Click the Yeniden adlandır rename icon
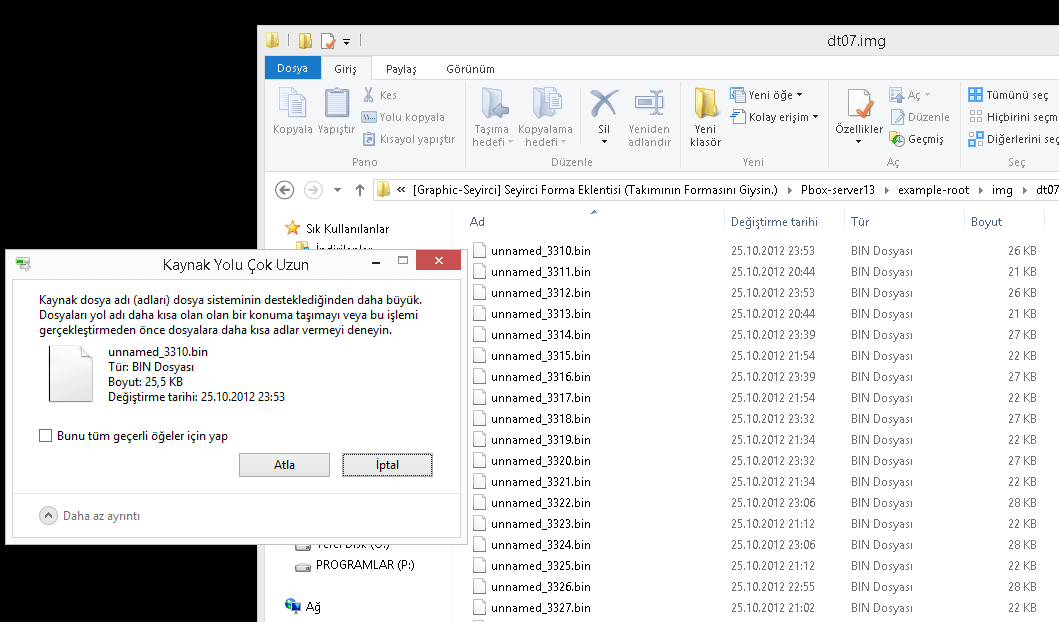The width and height of the screenshot is (1059, 622). pyautogui.click(x=649, y=105)
